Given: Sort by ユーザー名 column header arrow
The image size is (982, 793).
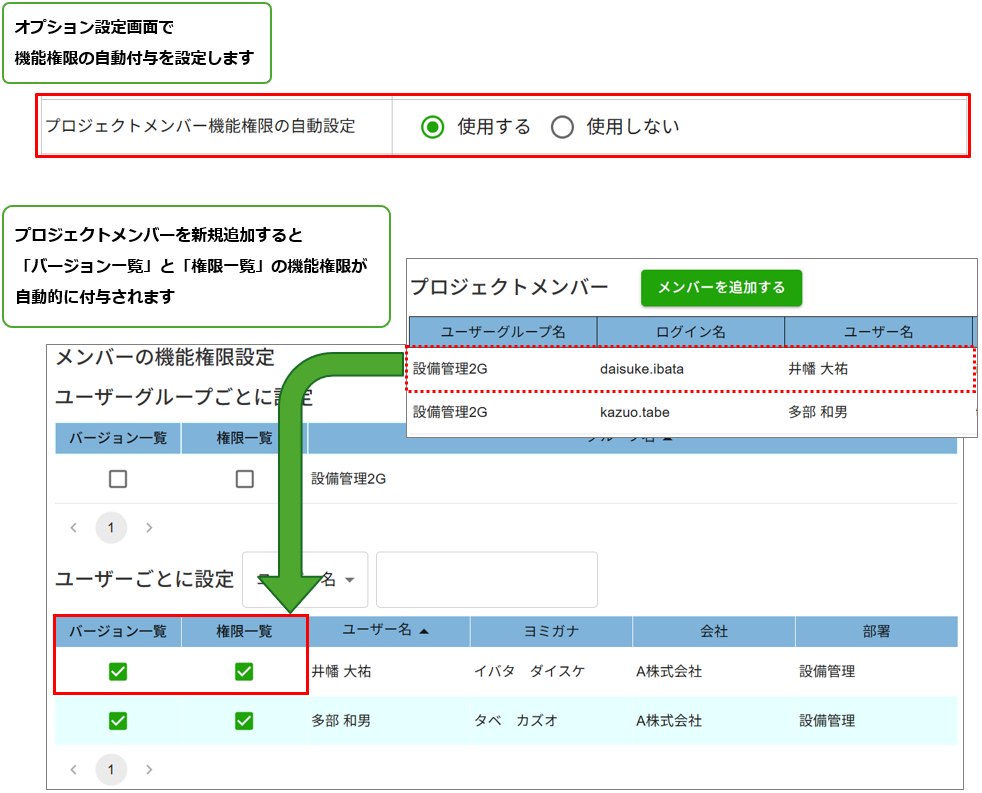Looking at the screenshot, I should pos(424,632).
